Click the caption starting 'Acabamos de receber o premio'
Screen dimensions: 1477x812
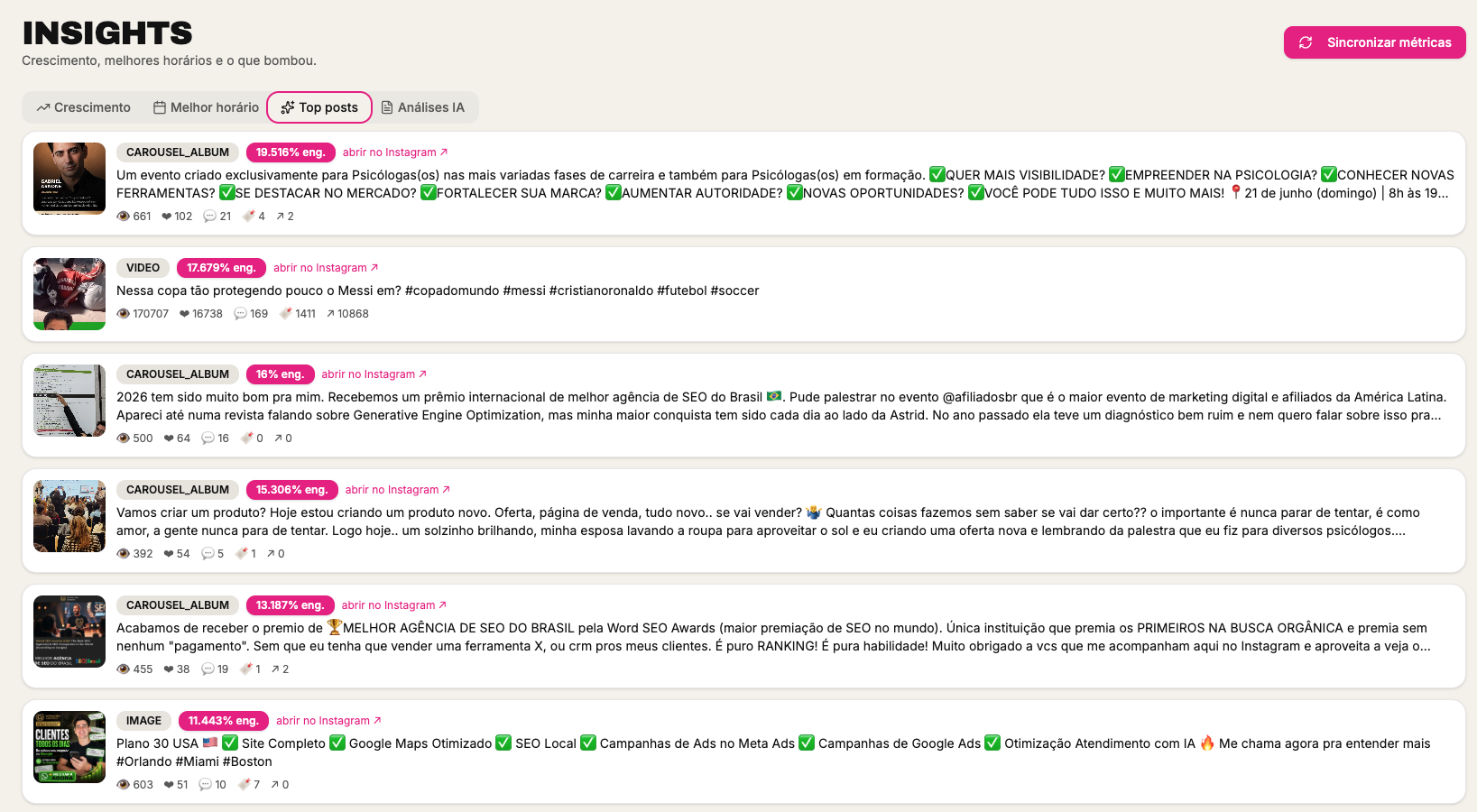[x=773, y=637]
